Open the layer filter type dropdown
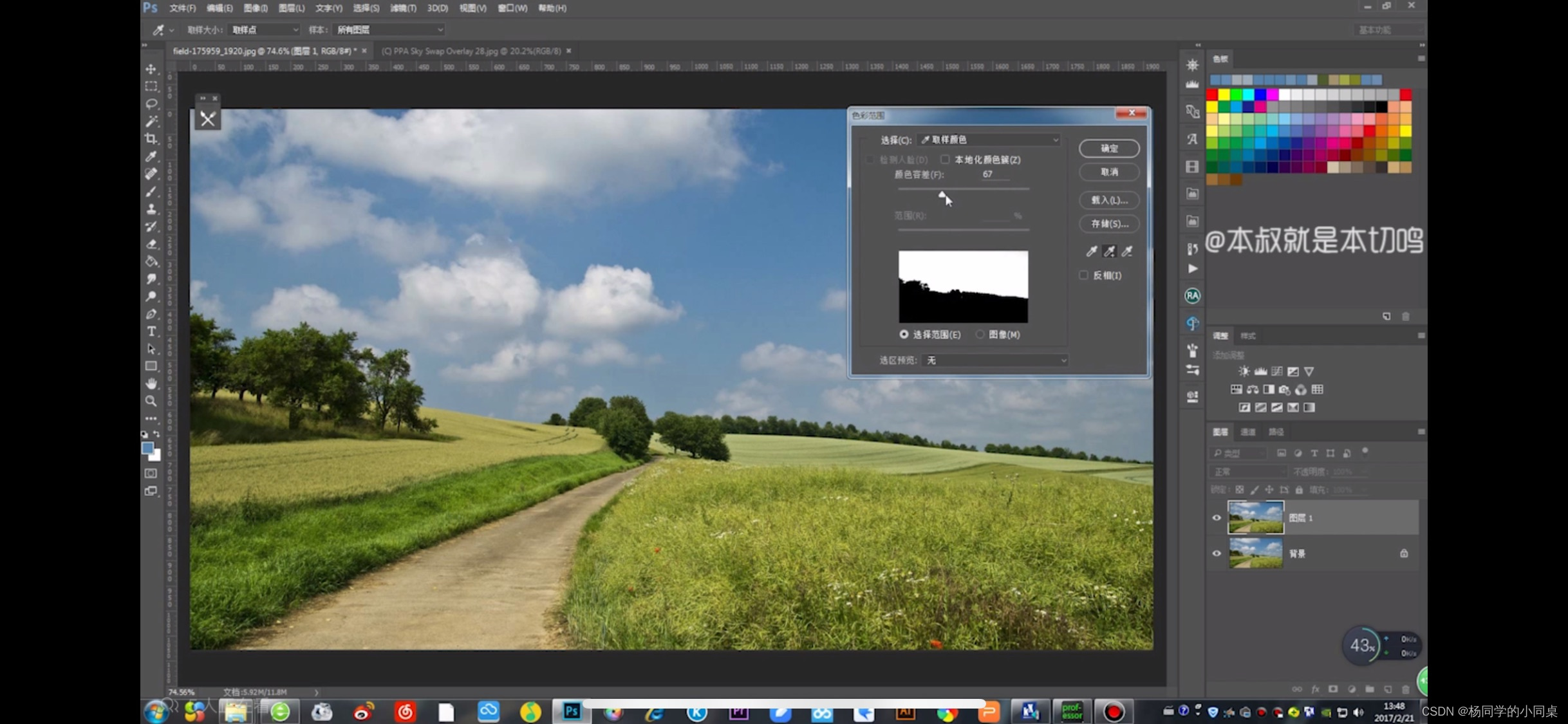 tap(1238, 453)
